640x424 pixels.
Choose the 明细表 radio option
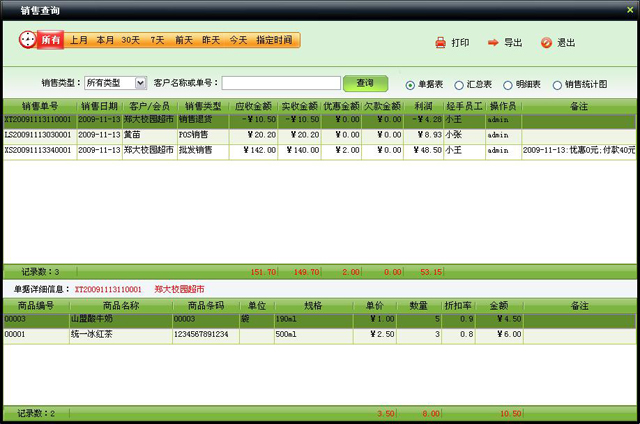tap(508, 85)
